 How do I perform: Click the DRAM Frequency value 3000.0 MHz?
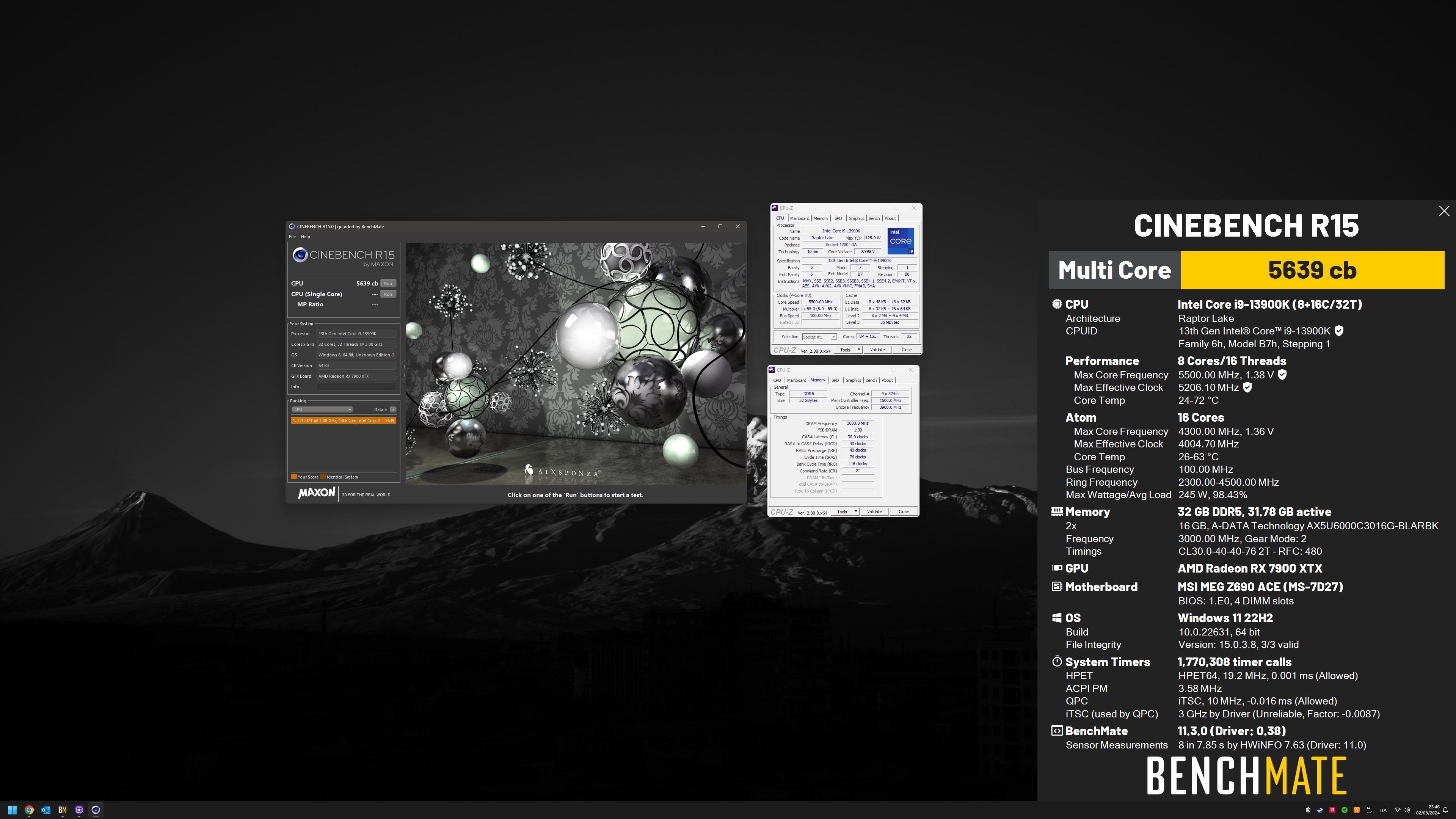point(857,424)
